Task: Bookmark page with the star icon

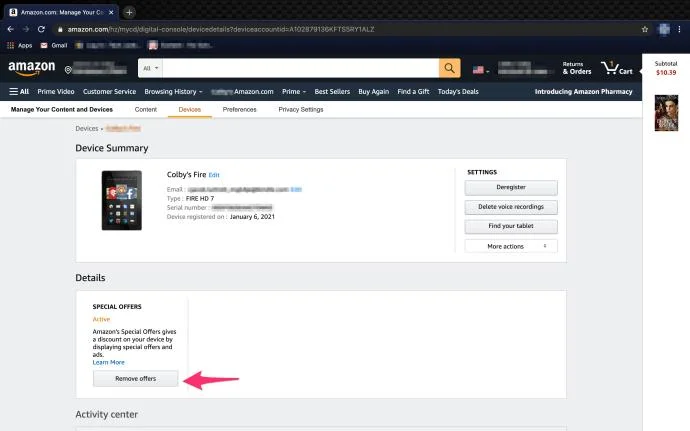Action: tap(645, 29)
